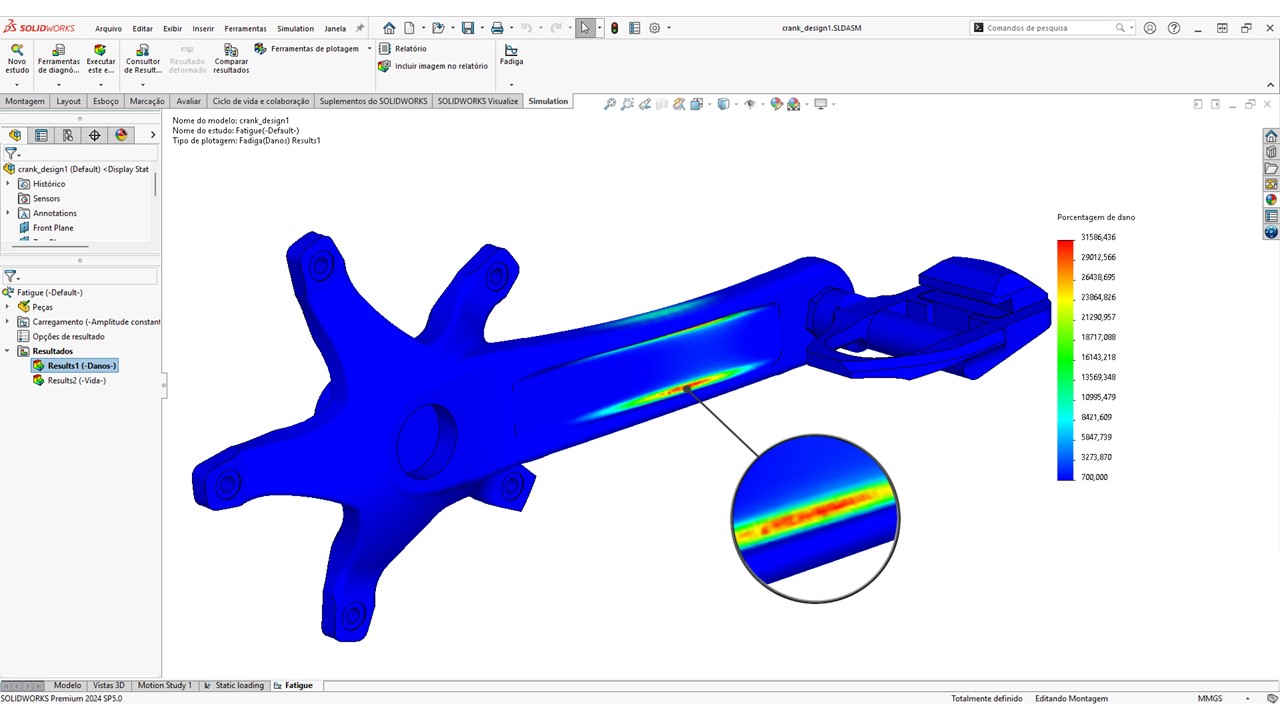Open the Options gear dropdown arrow

669,28
